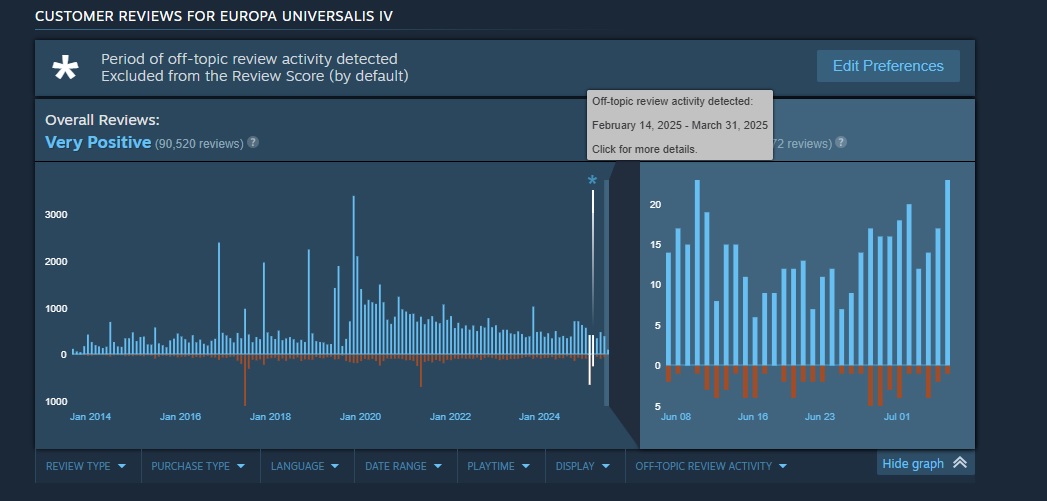Click the Jan 2024 axis label
The width and height of the screenshot is (1047, 501).
(x=540, y=417)
